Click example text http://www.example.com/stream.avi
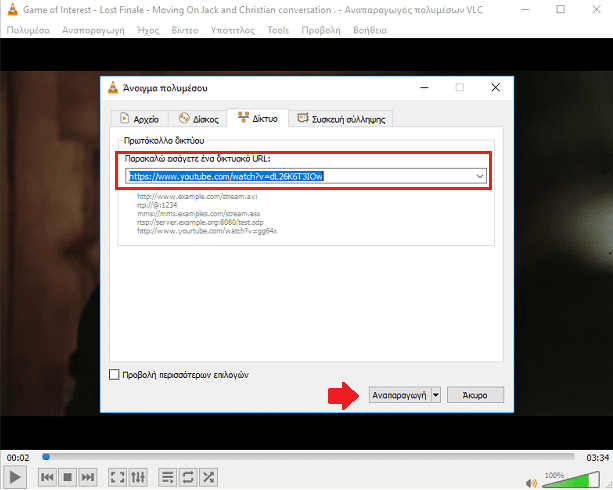This screenshot has height=490, width=613. 197,196
